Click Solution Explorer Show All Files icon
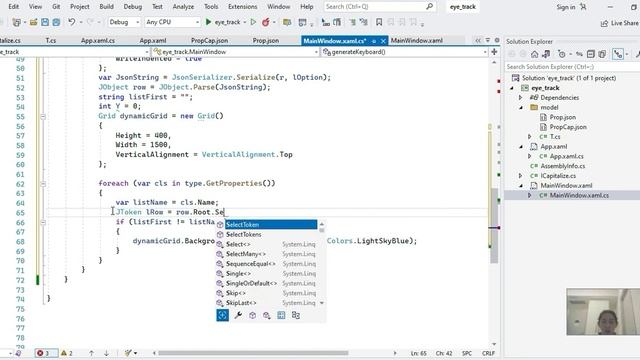 coord(602,54)
